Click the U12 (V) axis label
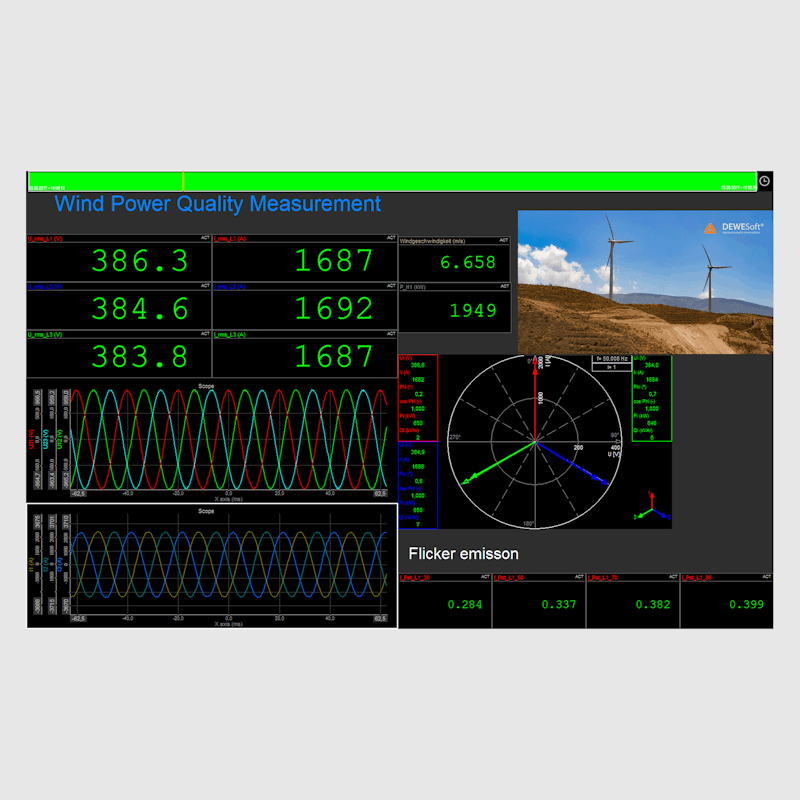 tap(59, 439)
